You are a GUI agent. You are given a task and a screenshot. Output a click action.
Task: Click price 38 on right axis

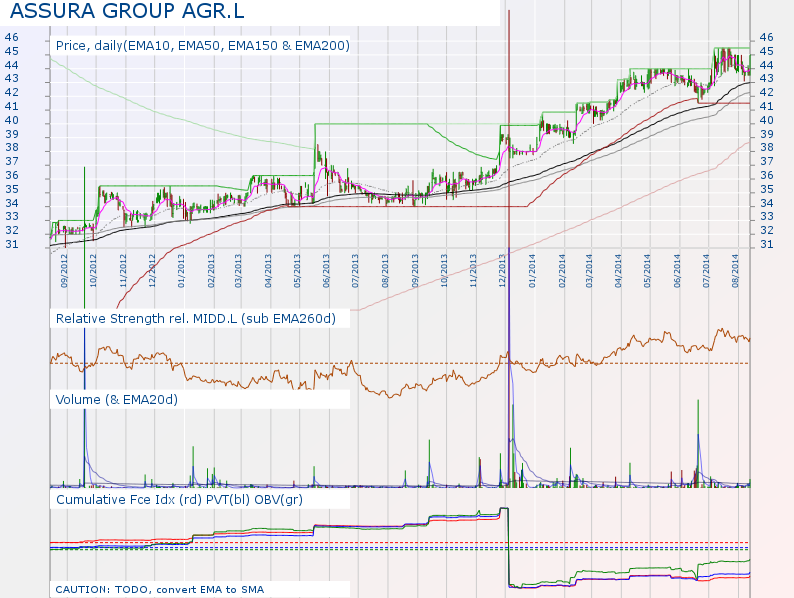767,147
